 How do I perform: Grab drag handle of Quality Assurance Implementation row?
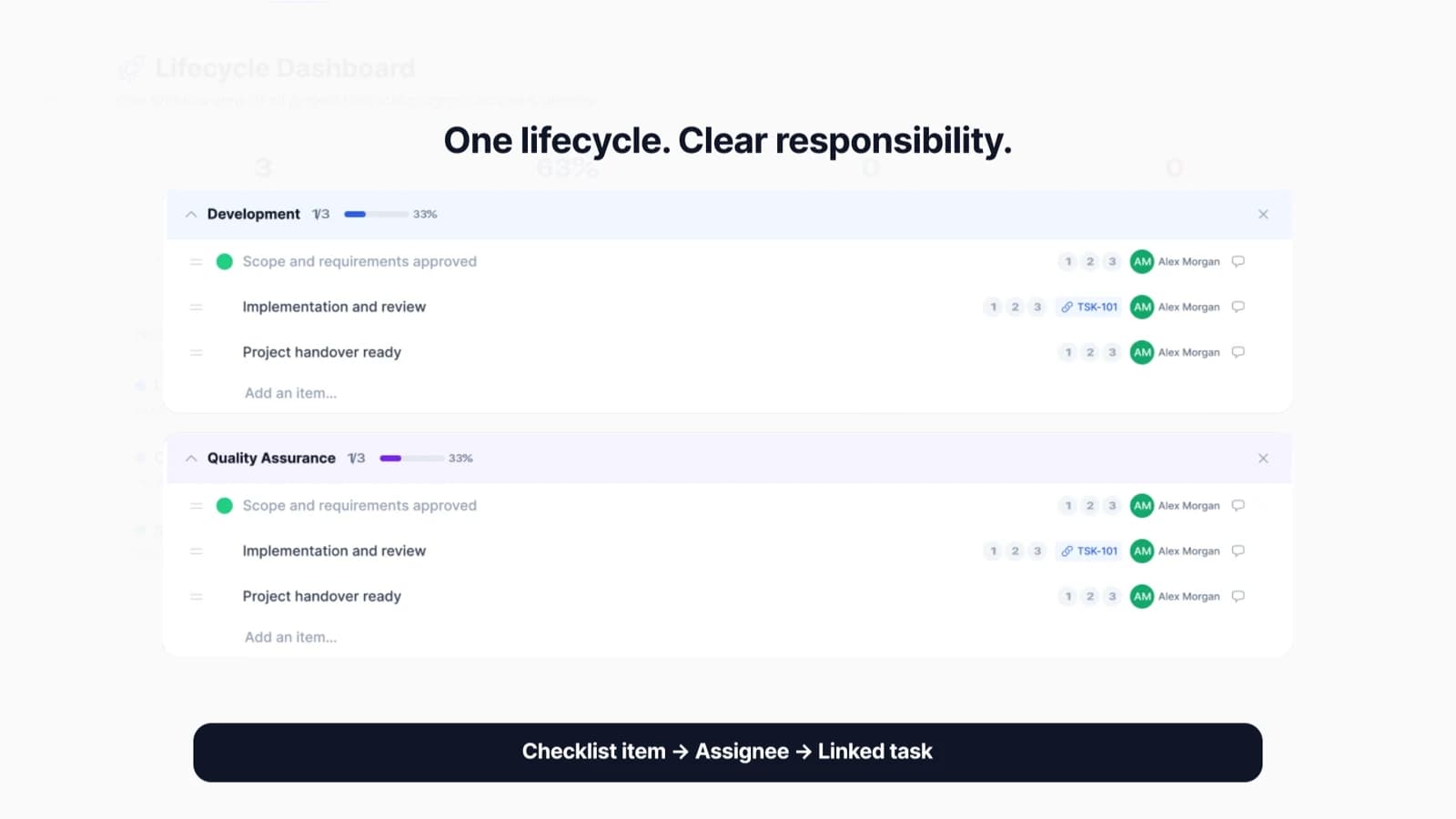pyautogui.click(x=196, y=551)
